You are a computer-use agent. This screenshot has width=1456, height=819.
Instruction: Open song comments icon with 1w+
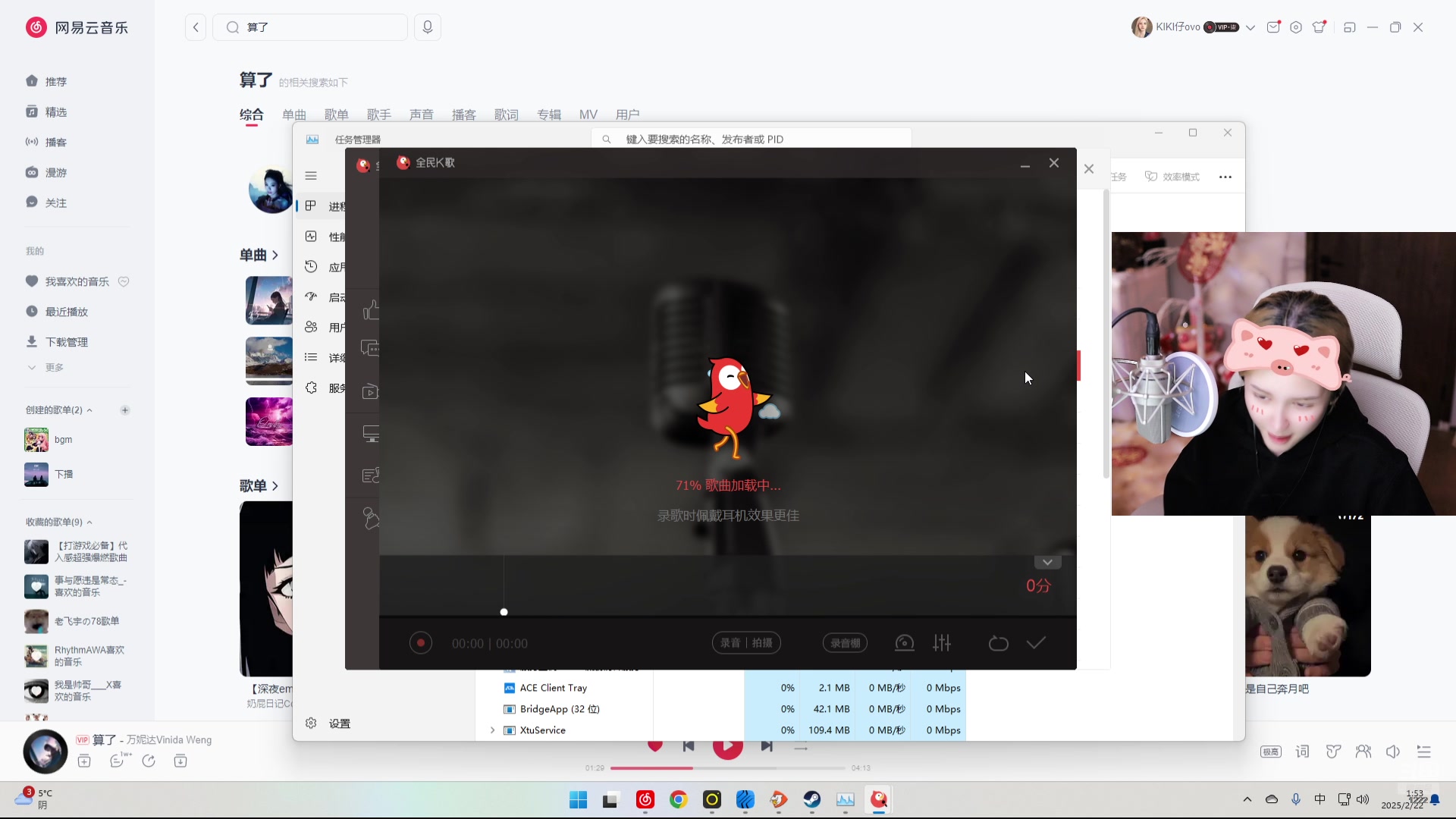click(x=117, y=761)
